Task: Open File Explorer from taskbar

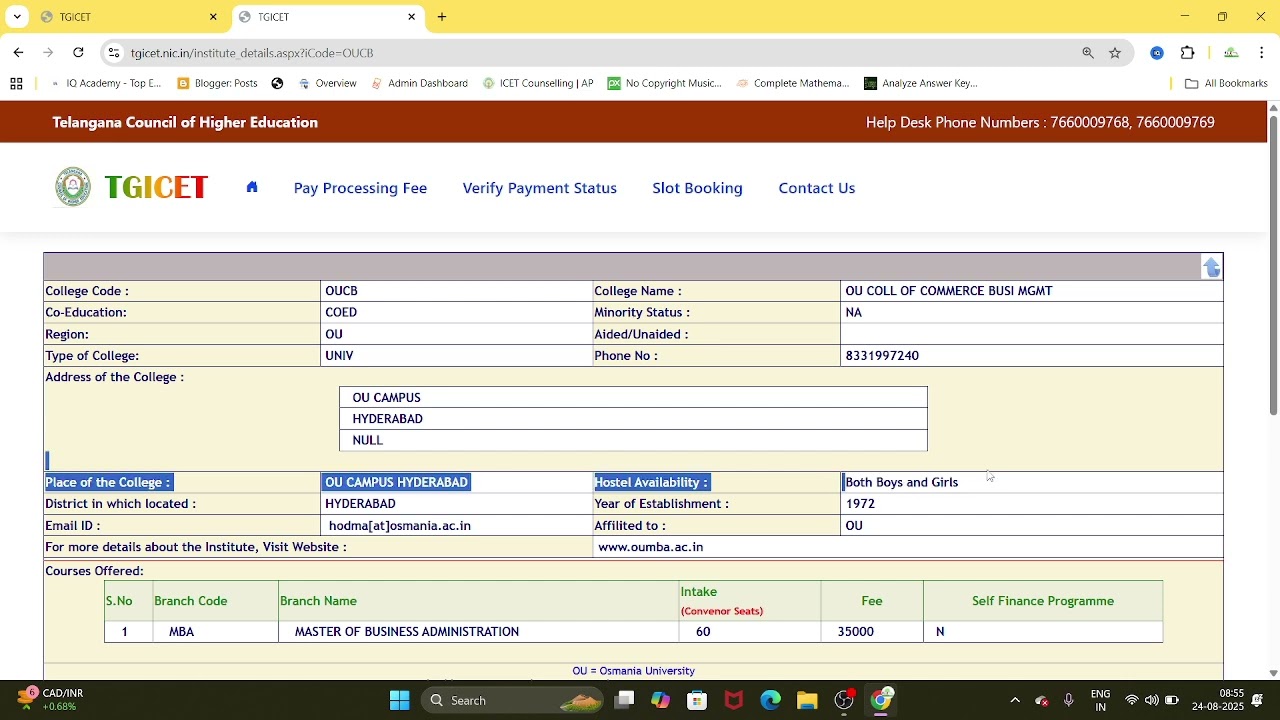Action: pyautogui.click(x=807, y=700)
